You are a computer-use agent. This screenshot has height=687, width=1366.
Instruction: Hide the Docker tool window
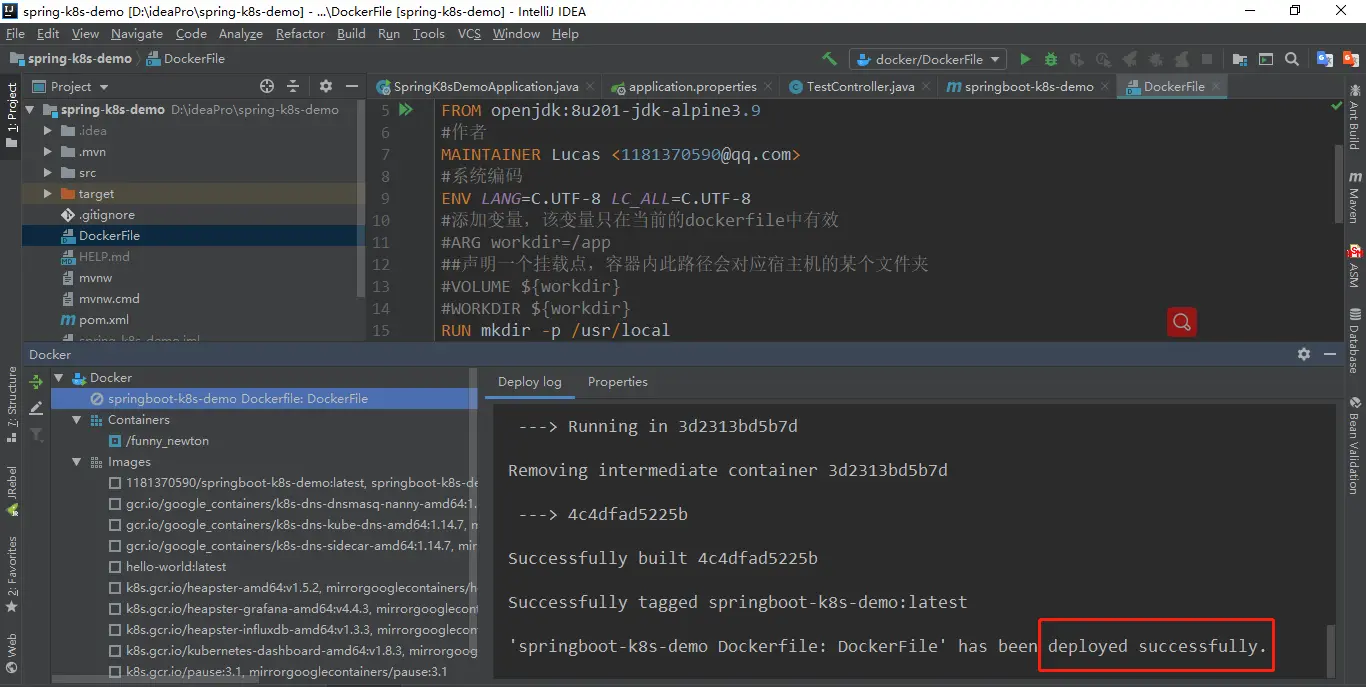[x=1330, y=354]
